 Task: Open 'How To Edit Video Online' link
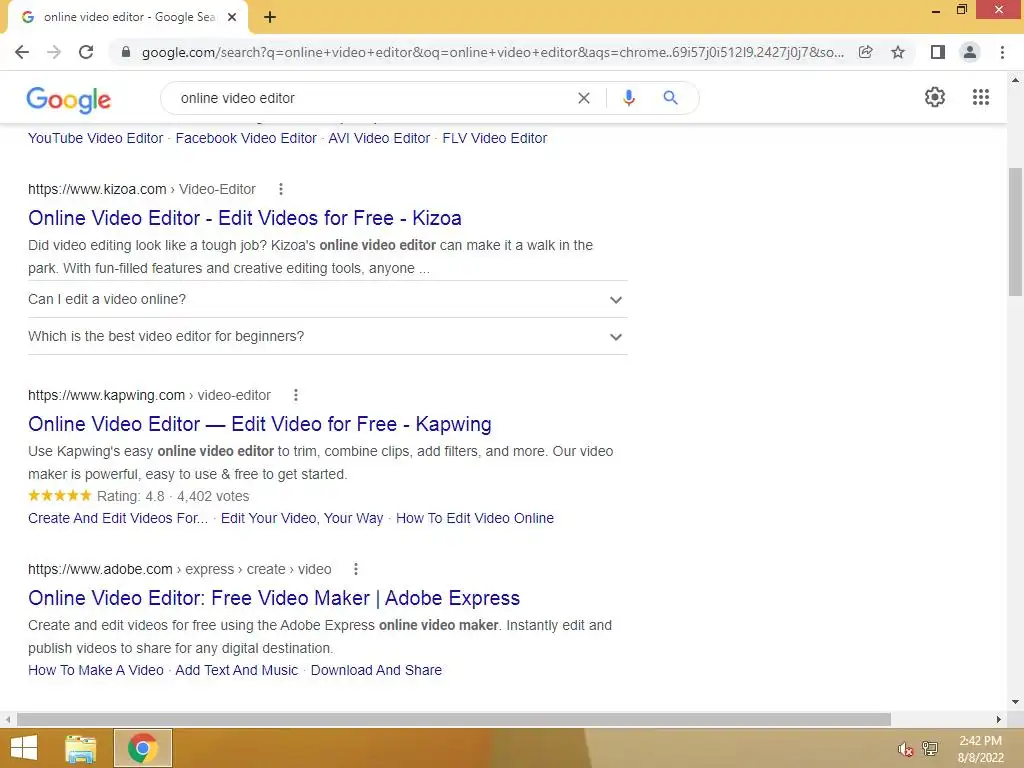(475, 519)
